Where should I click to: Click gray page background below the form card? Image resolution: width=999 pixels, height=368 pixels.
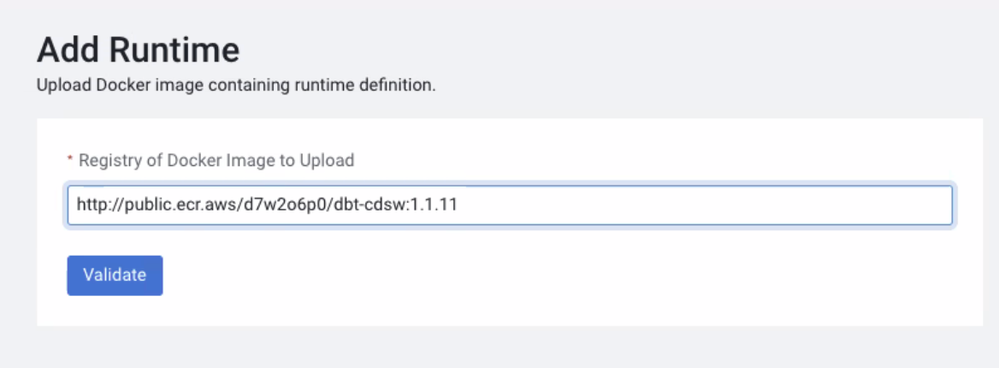coord(510,348)
